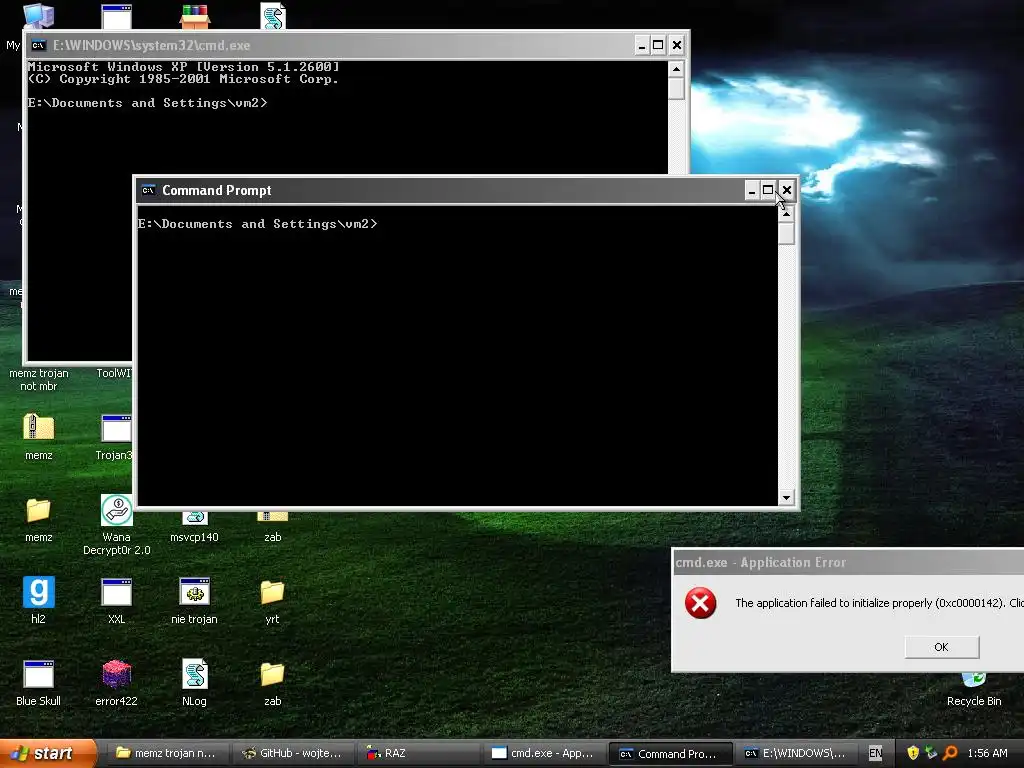This screenshot has width=1024, height=768.
Task: Click the cmd.exe - Application Error title
Action: coord(761,562)
